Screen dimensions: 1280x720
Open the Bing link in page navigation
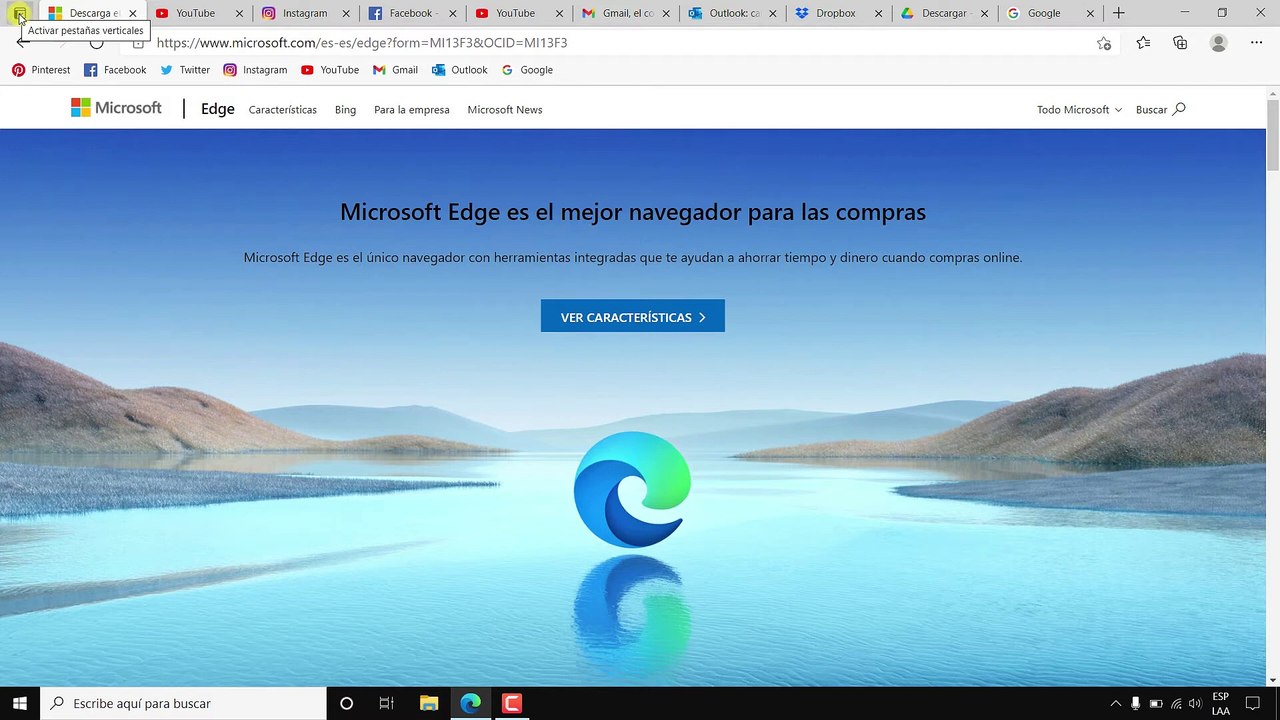click(345, 109)
